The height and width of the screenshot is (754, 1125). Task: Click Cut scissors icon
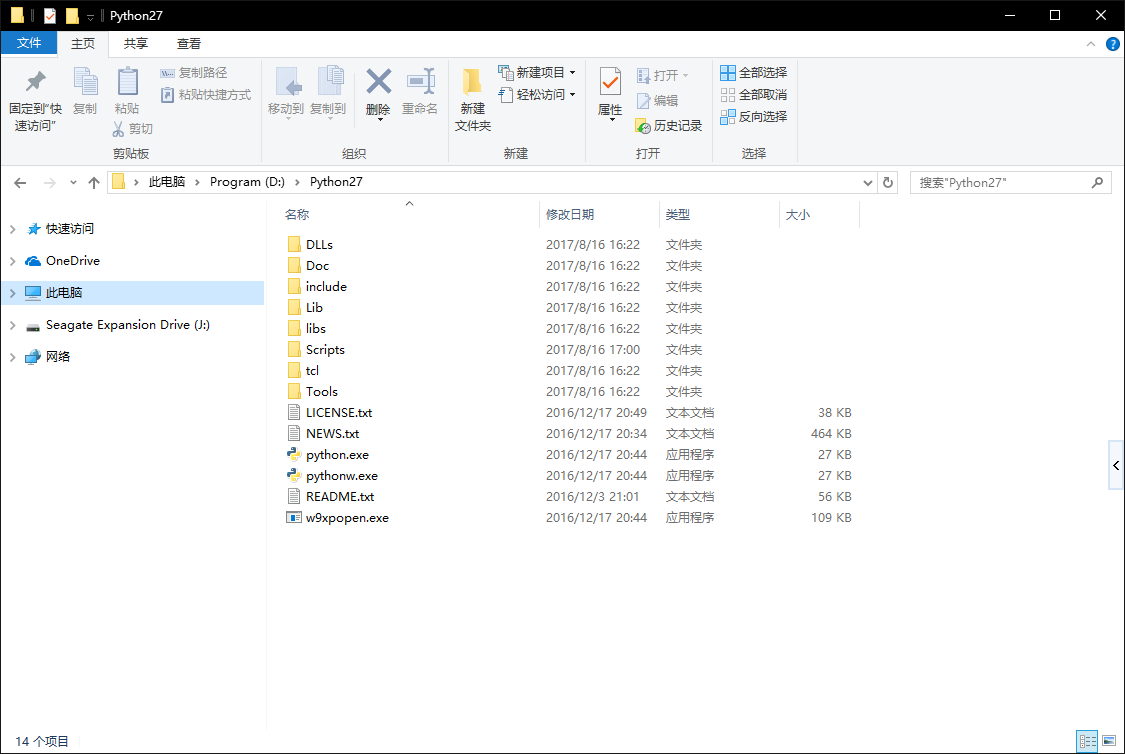pyautogui.click(x=119, y=129)
